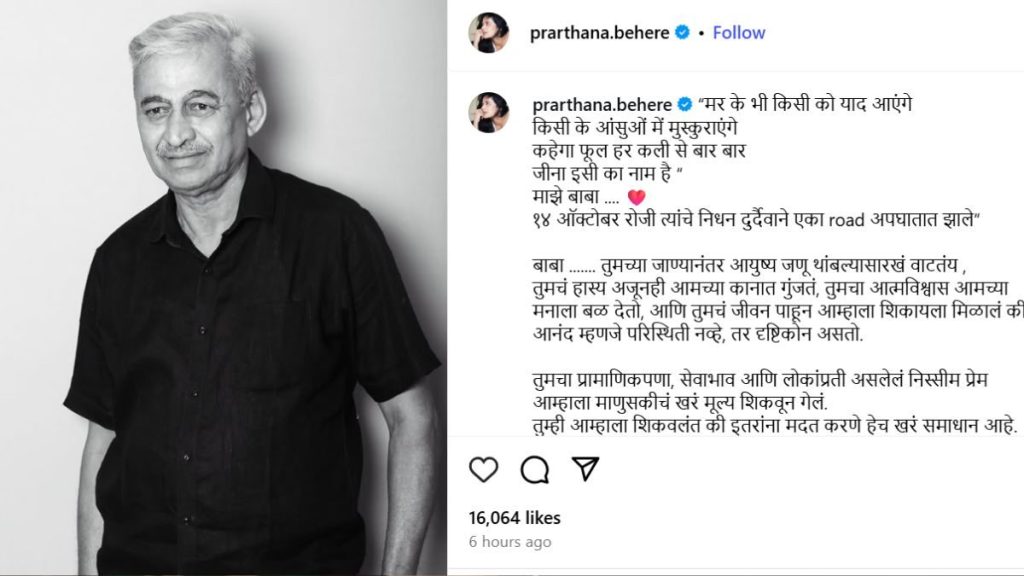Click the pink heart emoji in caption
The width and height of the screenshot is (1024, 576).
[x=636, y=197]
